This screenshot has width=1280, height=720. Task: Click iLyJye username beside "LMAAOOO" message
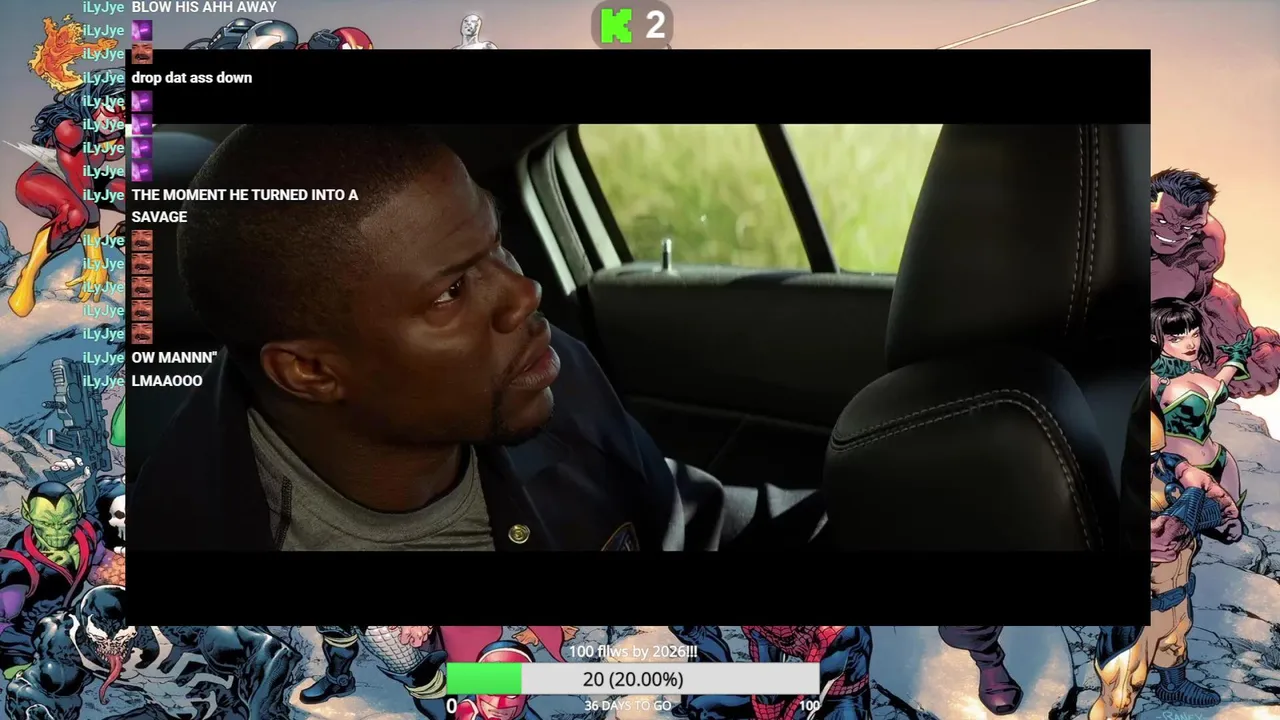point(104,381)
